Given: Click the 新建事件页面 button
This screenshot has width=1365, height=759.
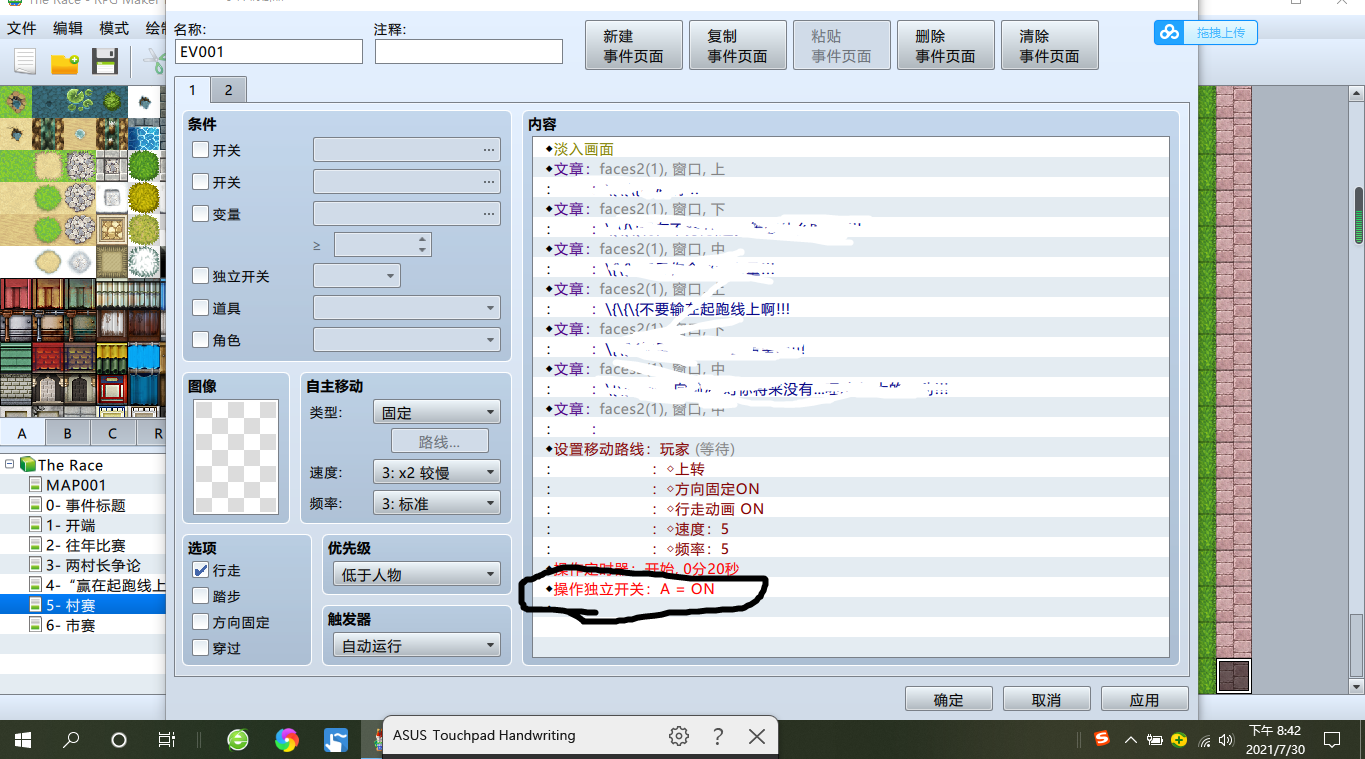Looking at the screenshot, I should click(x=634, y=46).
